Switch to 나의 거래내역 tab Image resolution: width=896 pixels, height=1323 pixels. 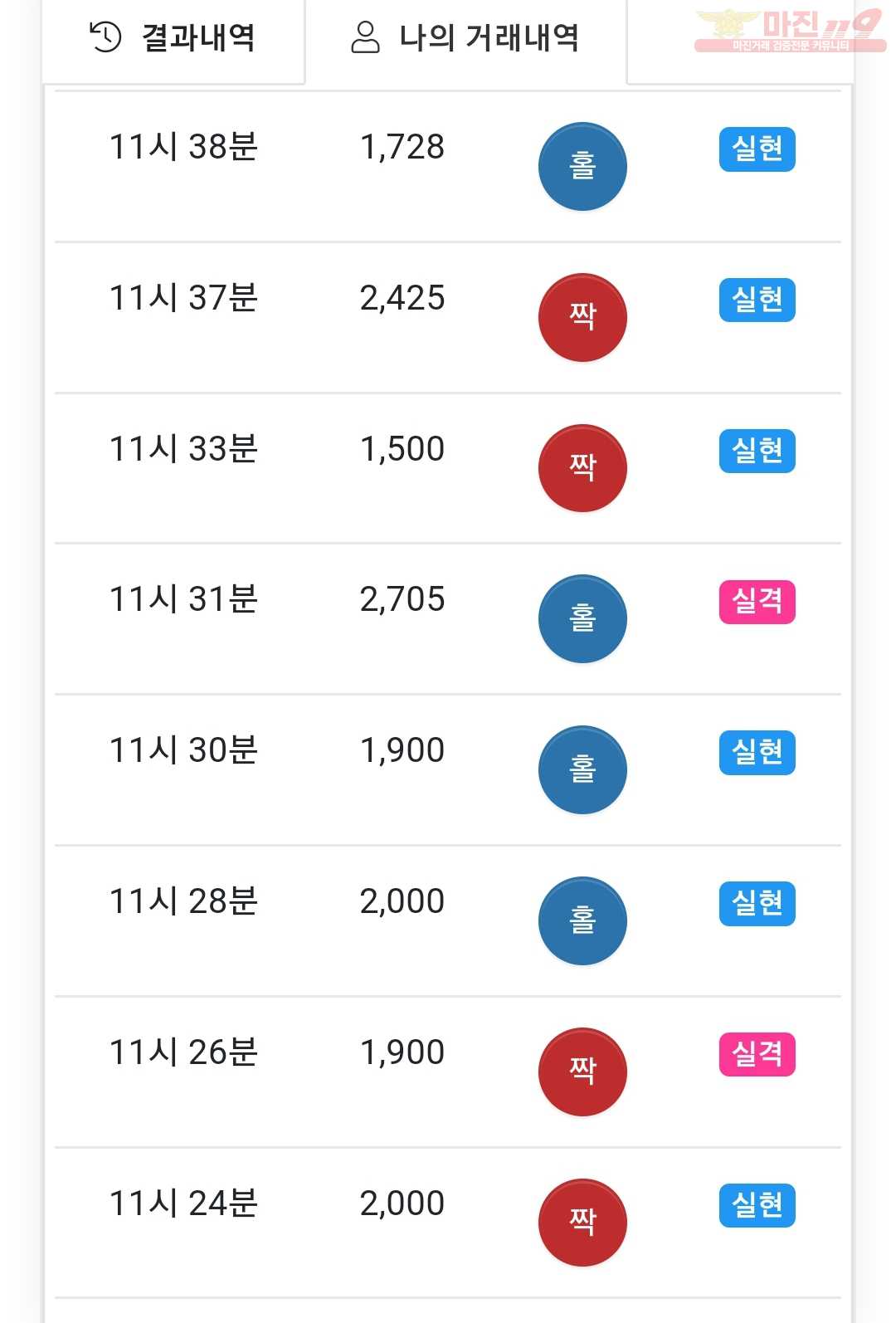point(465,37)
